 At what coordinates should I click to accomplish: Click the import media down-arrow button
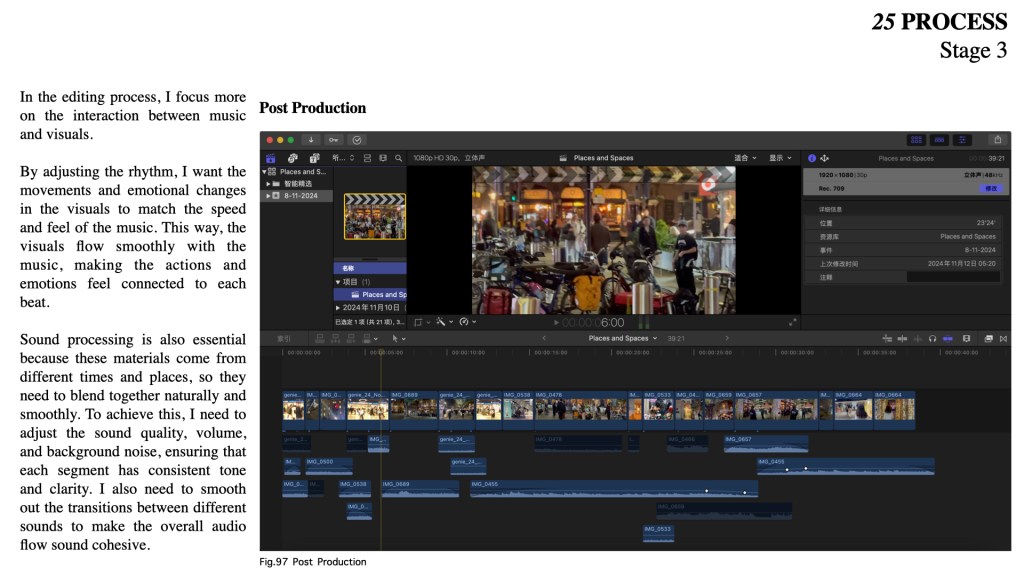pos(312,140)
